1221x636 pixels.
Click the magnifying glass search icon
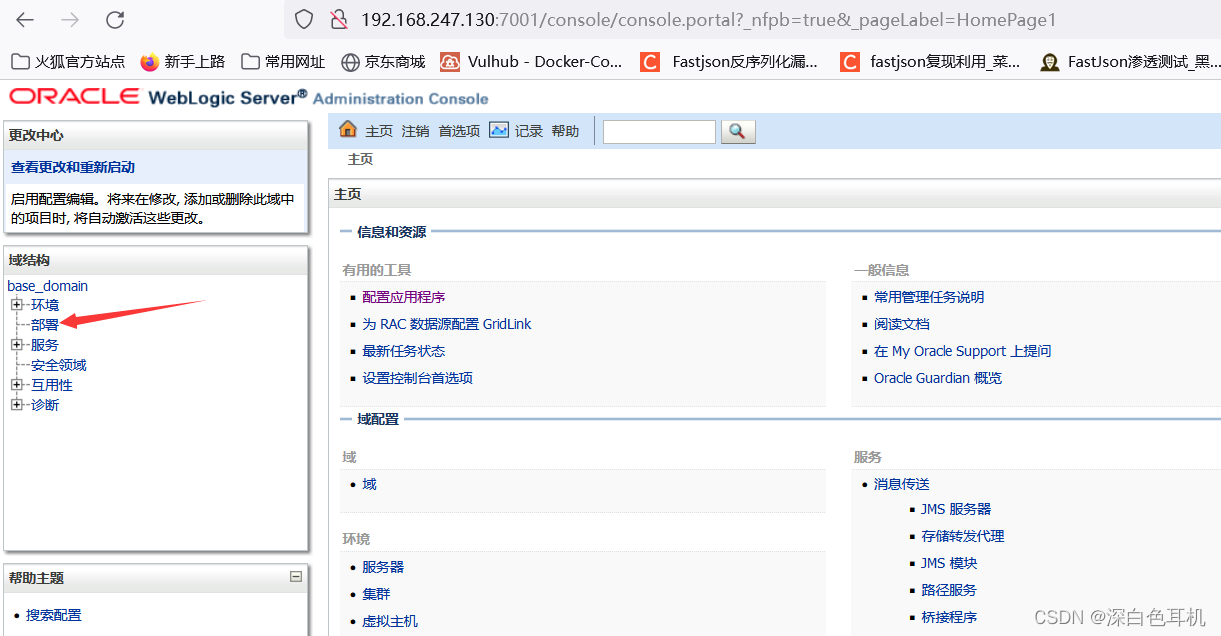(x=737, y=131)
